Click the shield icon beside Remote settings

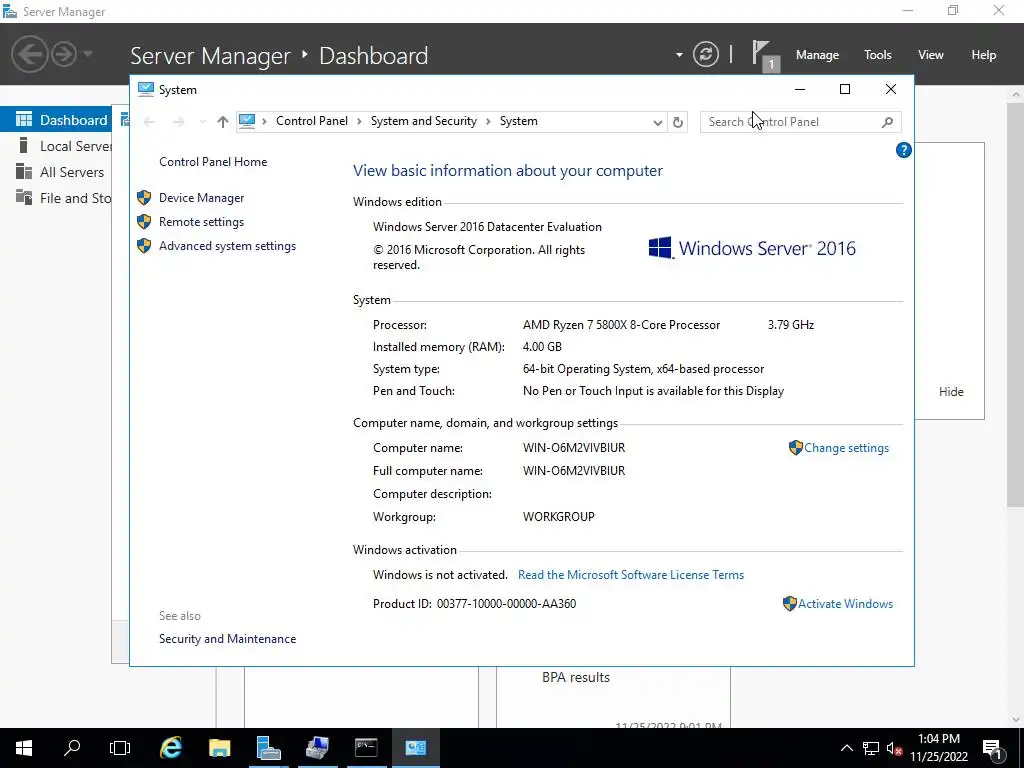pos(144,222)
